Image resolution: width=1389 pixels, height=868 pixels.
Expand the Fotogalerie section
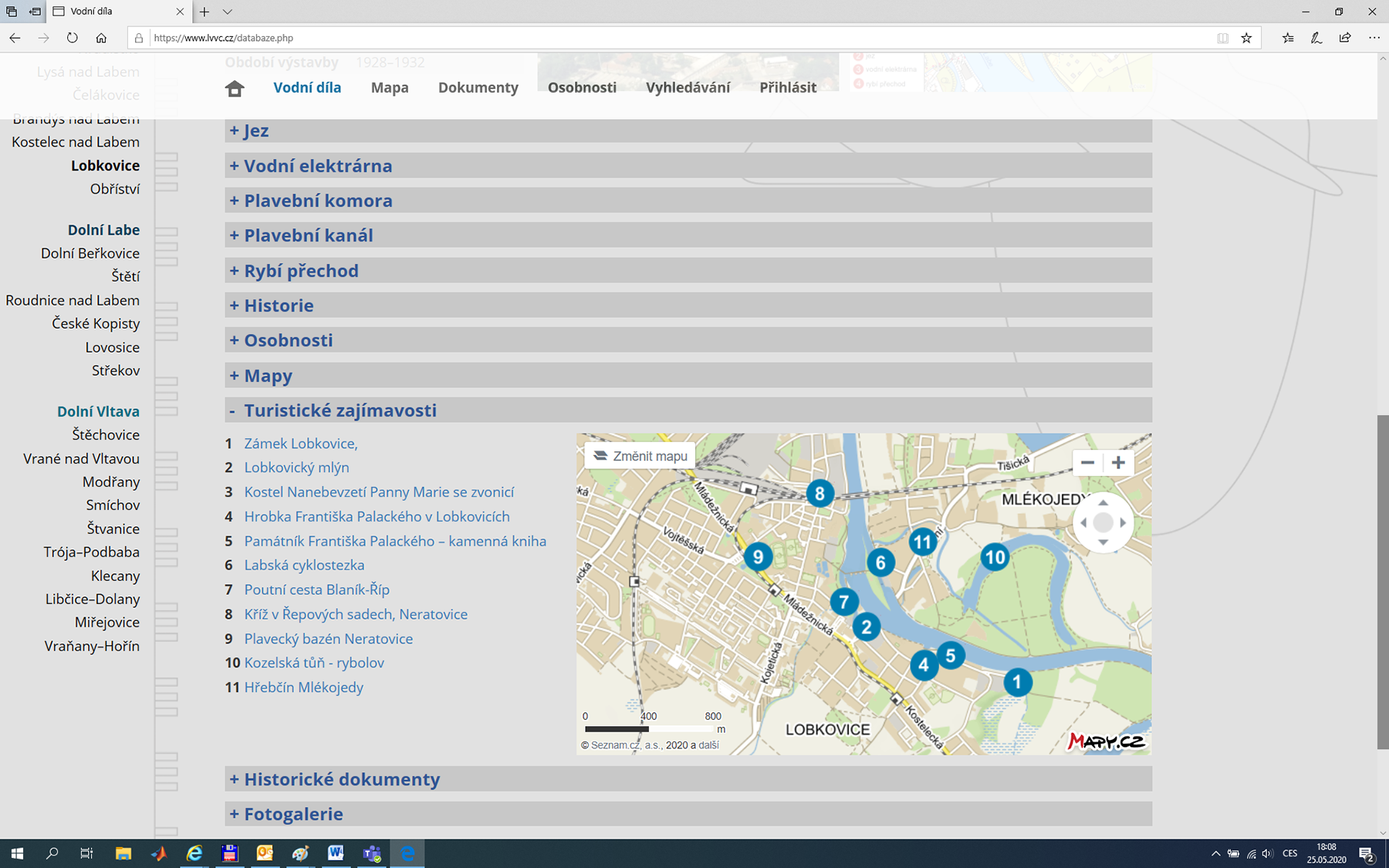point(292,814)
